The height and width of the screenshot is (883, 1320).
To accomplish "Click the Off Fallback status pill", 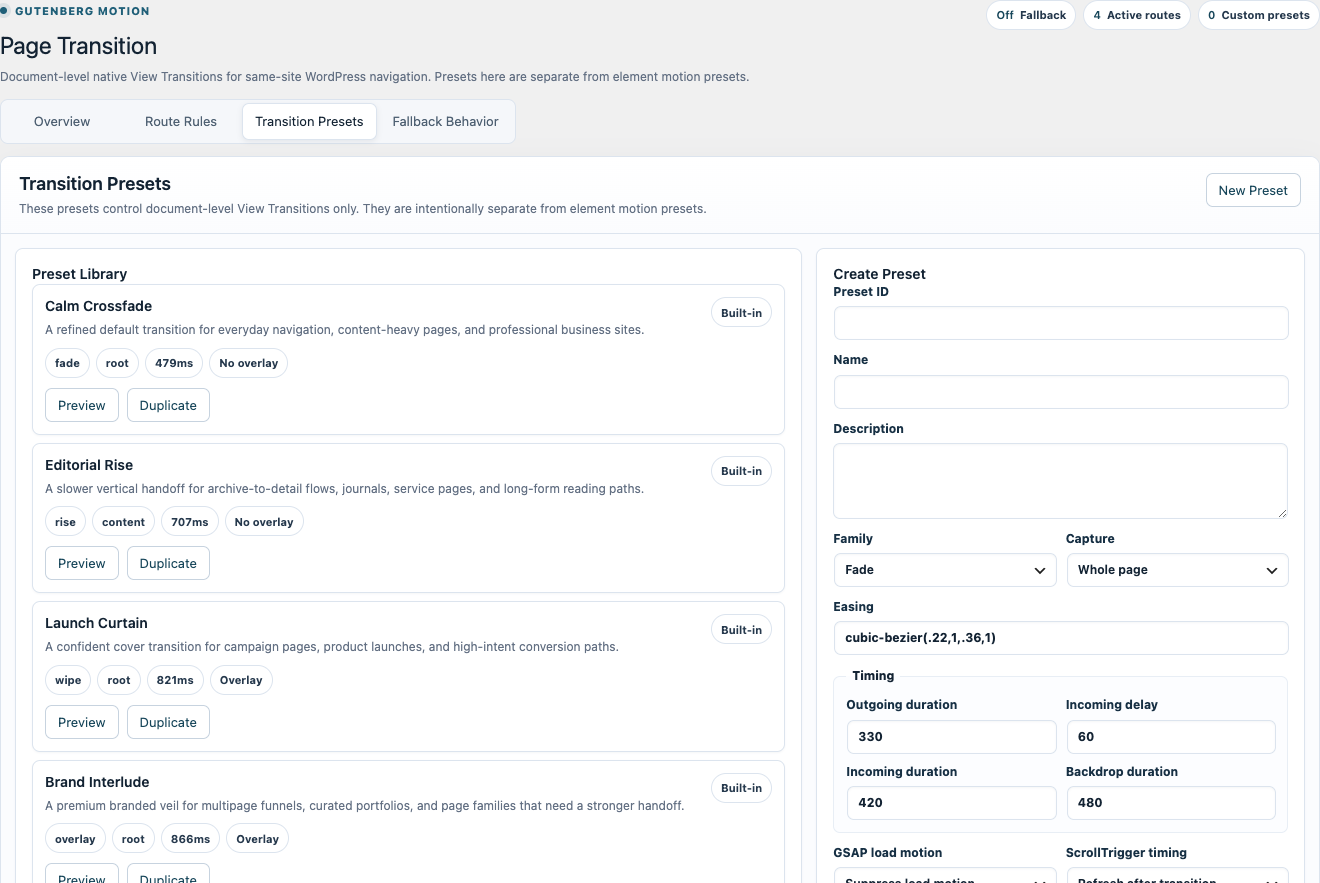I will point(1031,15).
